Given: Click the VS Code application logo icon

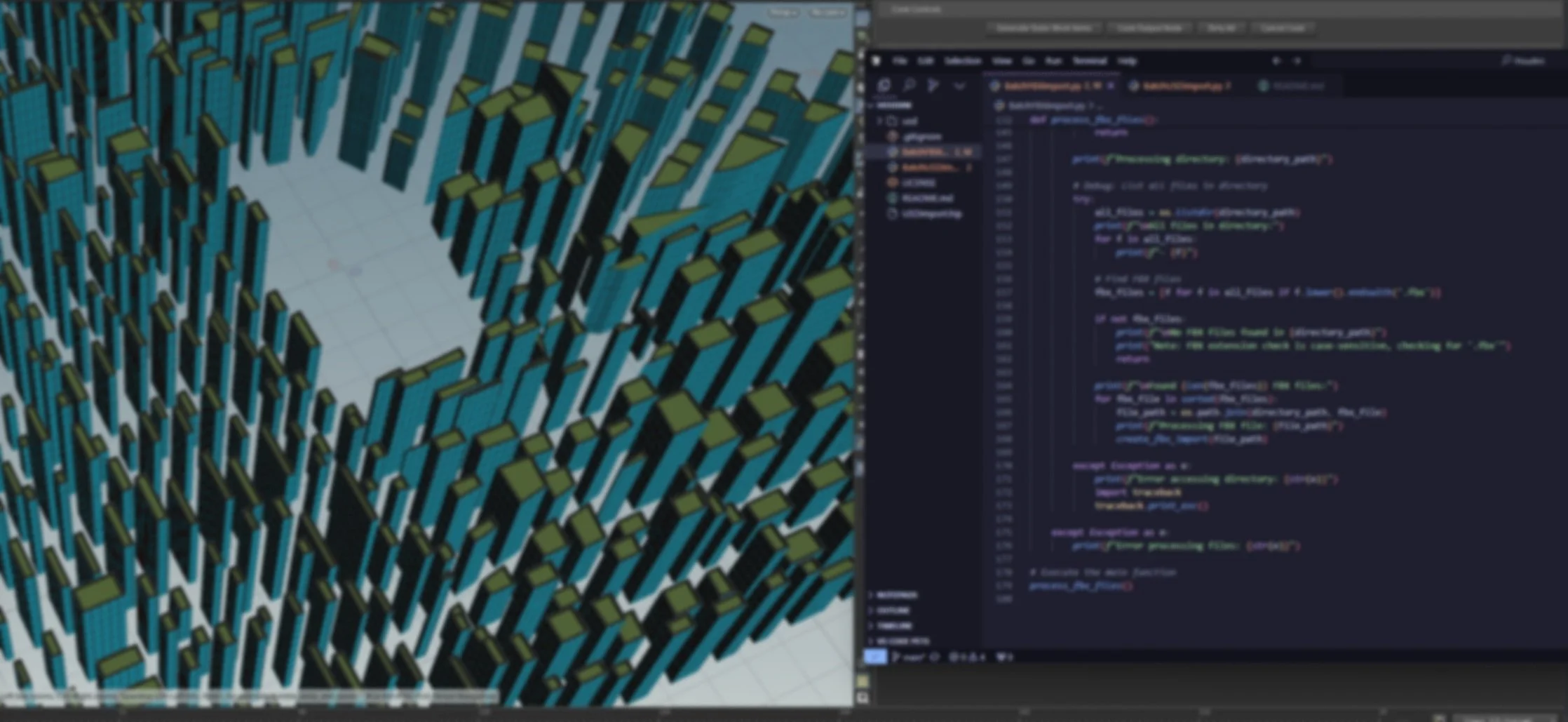Looking at the screenshot, I should [876, 61].
